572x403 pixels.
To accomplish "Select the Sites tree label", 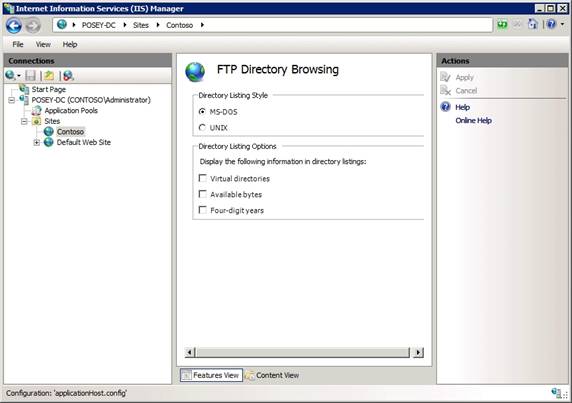I will (52, 121).
